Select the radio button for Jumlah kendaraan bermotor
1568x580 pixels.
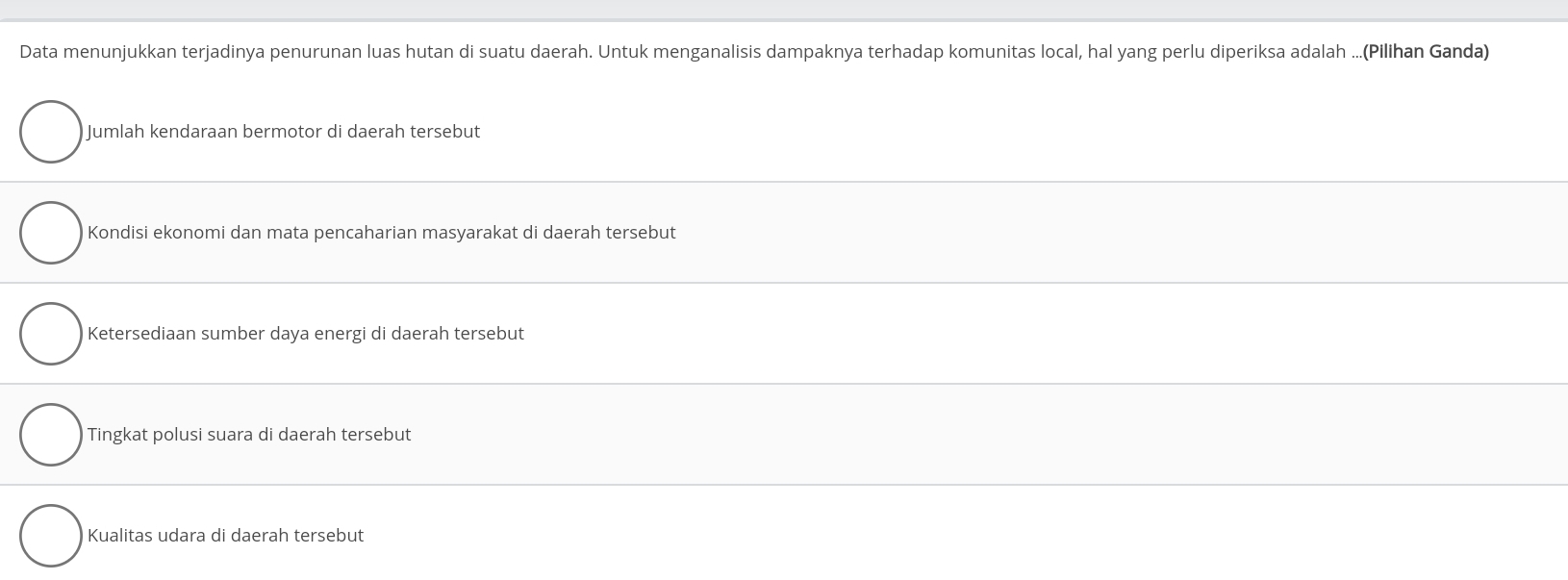tap(51, 132)
